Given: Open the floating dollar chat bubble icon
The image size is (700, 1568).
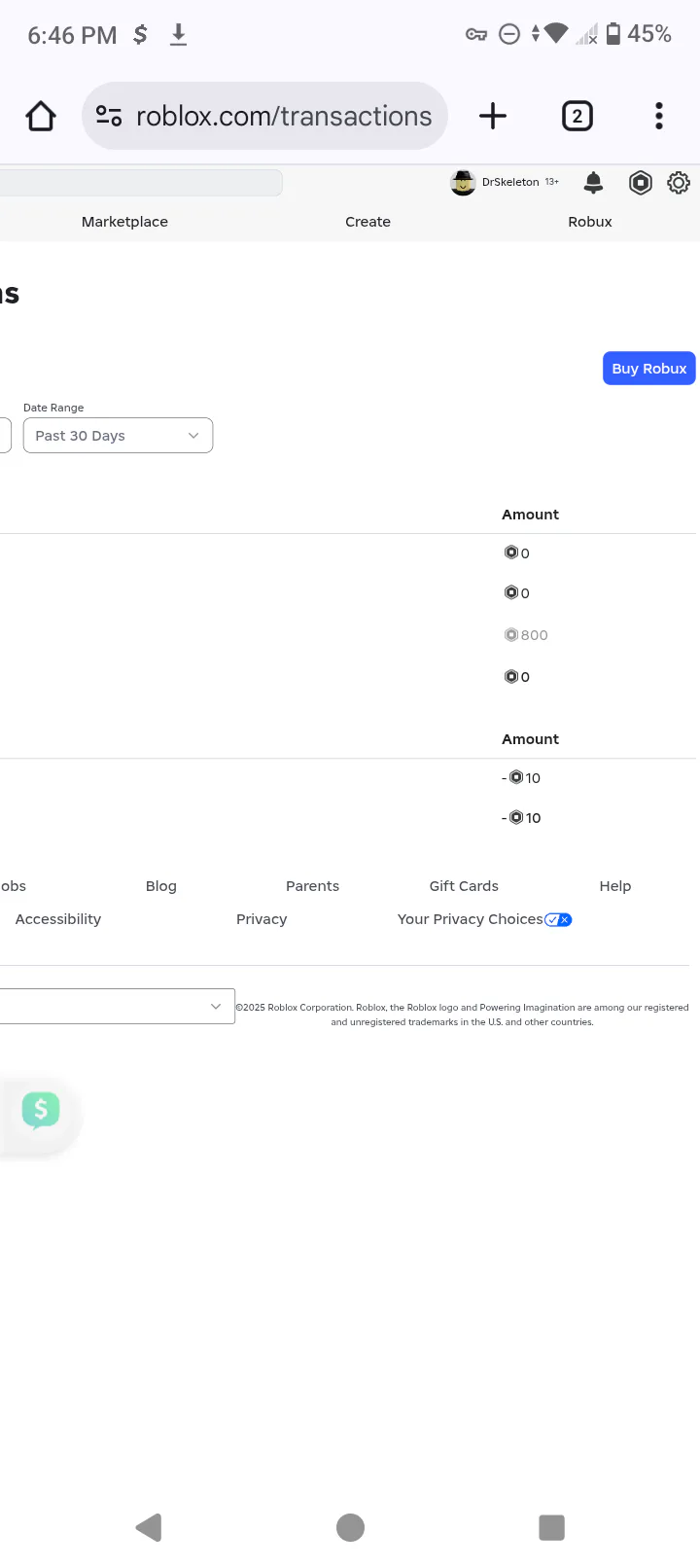Looking at the screenshot, I should tap(41, 1109).
